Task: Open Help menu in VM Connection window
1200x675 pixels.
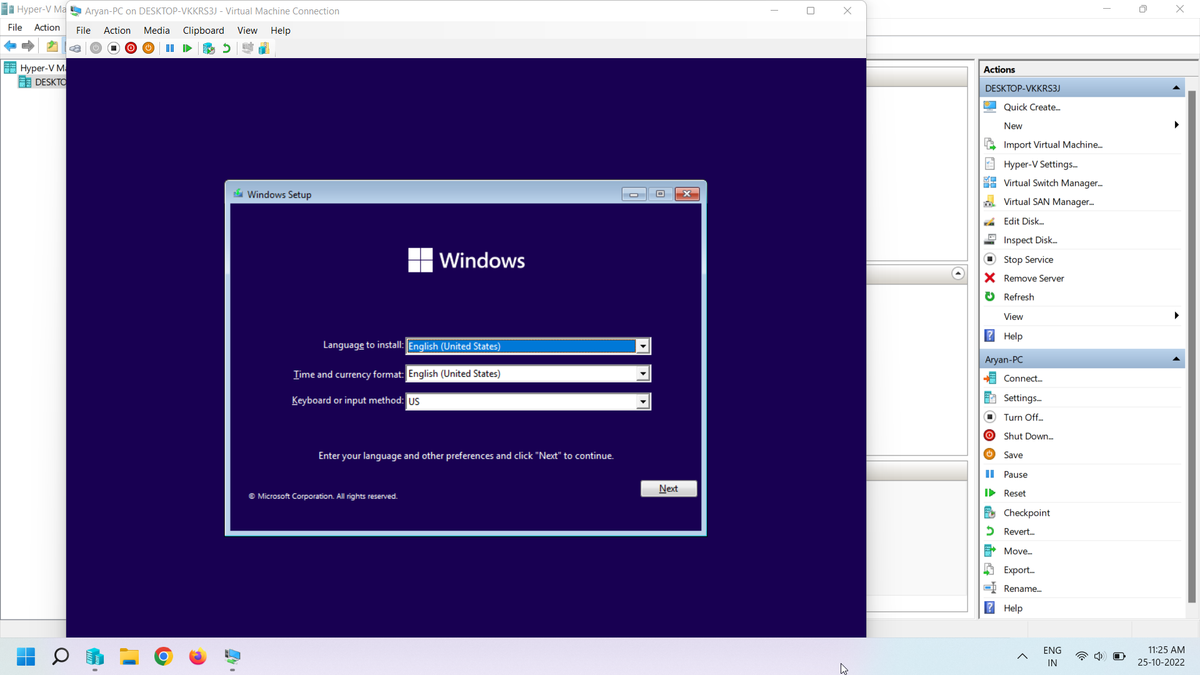Action: pos(280,30)
